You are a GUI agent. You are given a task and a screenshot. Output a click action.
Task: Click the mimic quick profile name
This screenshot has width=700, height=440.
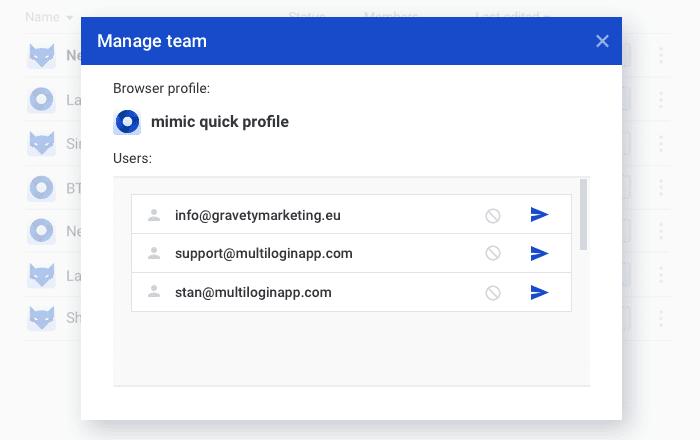point(220,121)
